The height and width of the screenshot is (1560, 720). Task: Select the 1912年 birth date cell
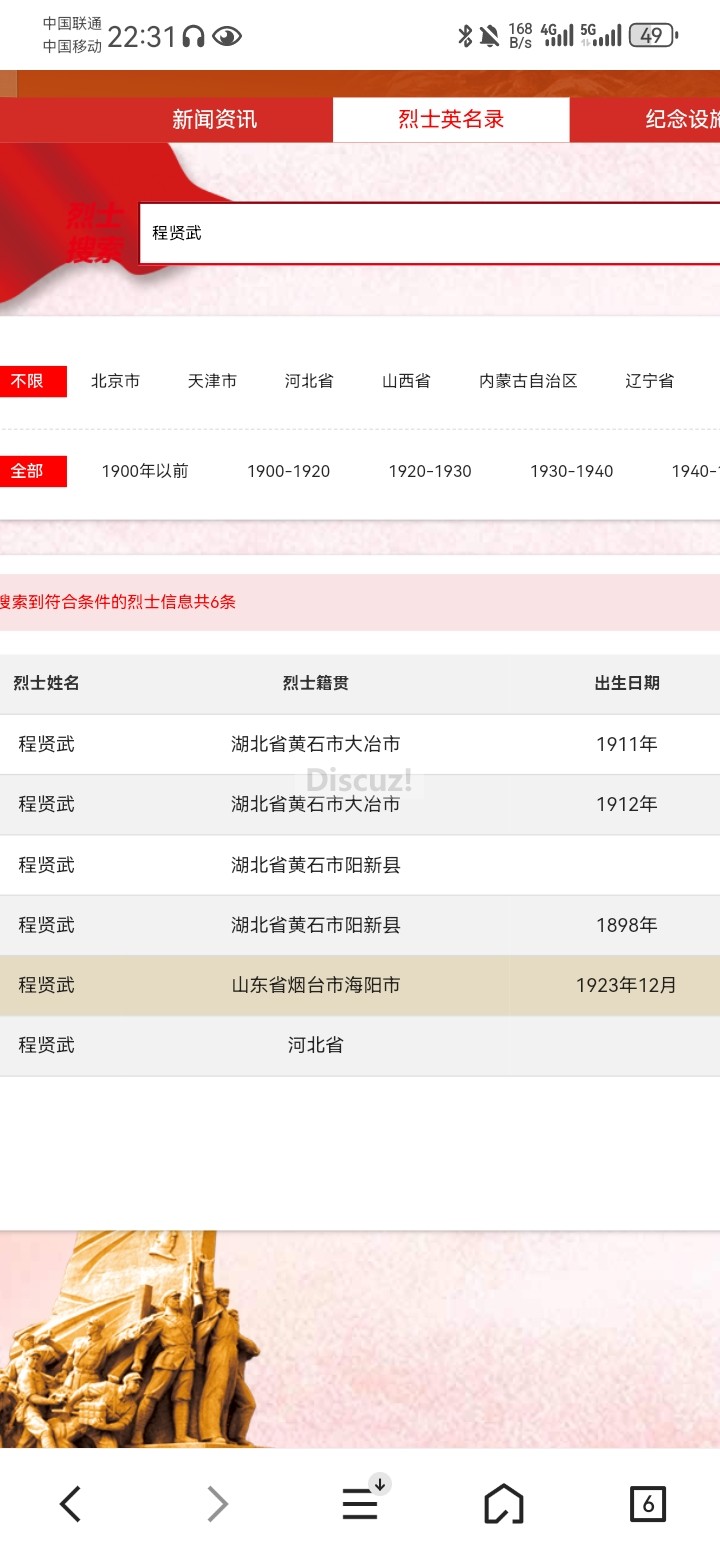click(x=626, y=804)
